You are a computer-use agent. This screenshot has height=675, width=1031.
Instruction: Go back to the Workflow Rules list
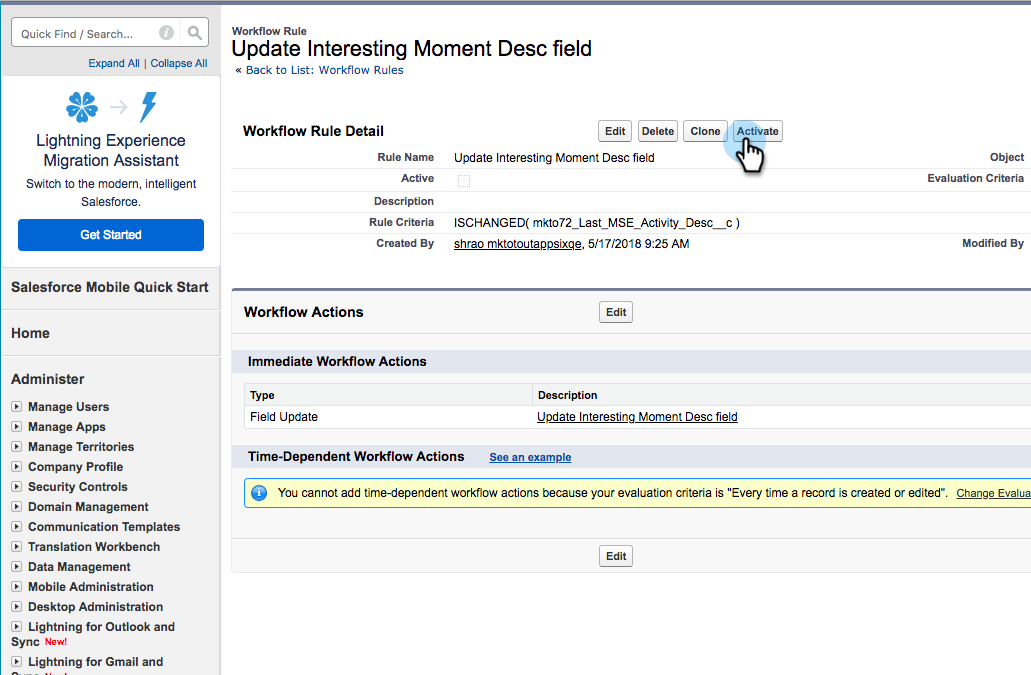pyautogui.click(x=324, y=70)
